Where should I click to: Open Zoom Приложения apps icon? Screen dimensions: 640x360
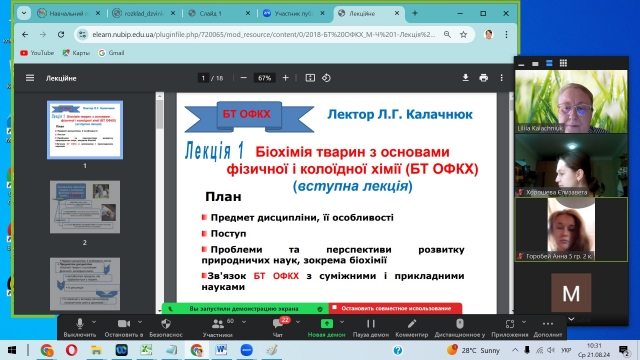(510, 328)
